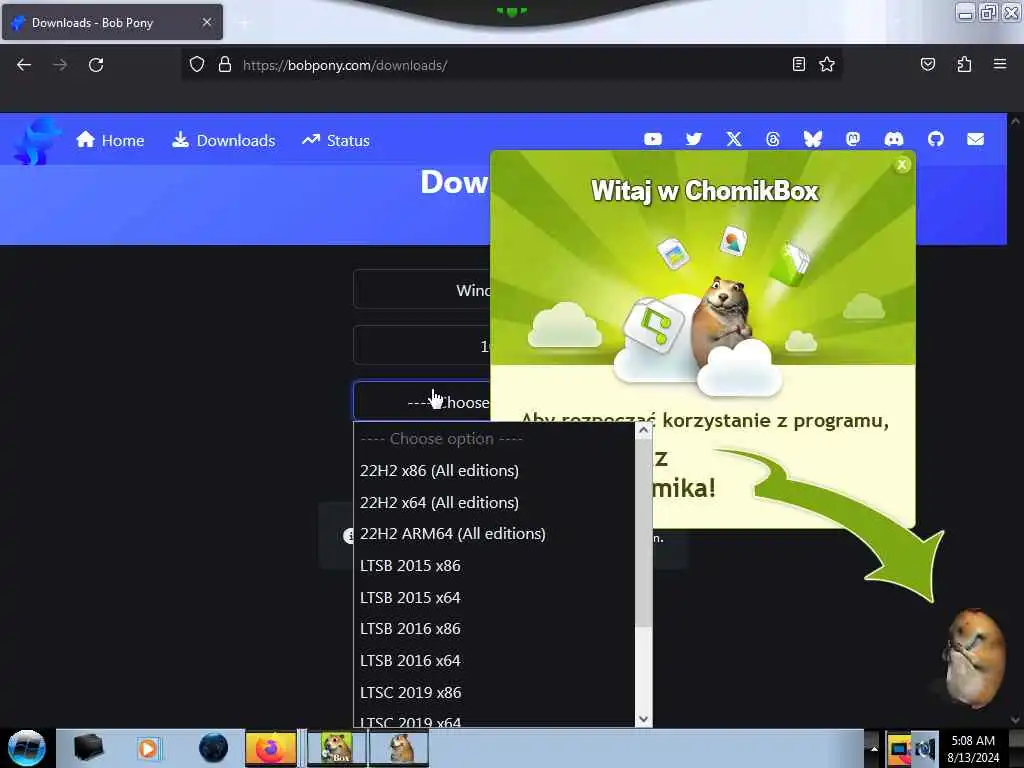Go to Home in site navigation
This screenshot has width=1024, height=768.
point(110,140)
